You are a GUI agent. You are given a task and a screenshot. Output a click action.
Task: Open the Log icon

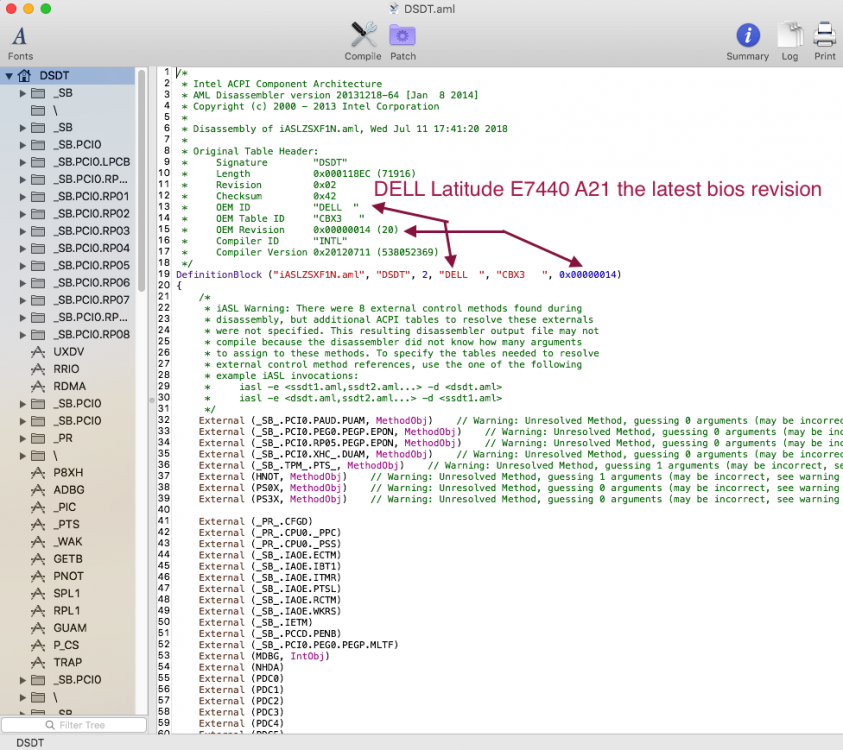click(789, 35)
